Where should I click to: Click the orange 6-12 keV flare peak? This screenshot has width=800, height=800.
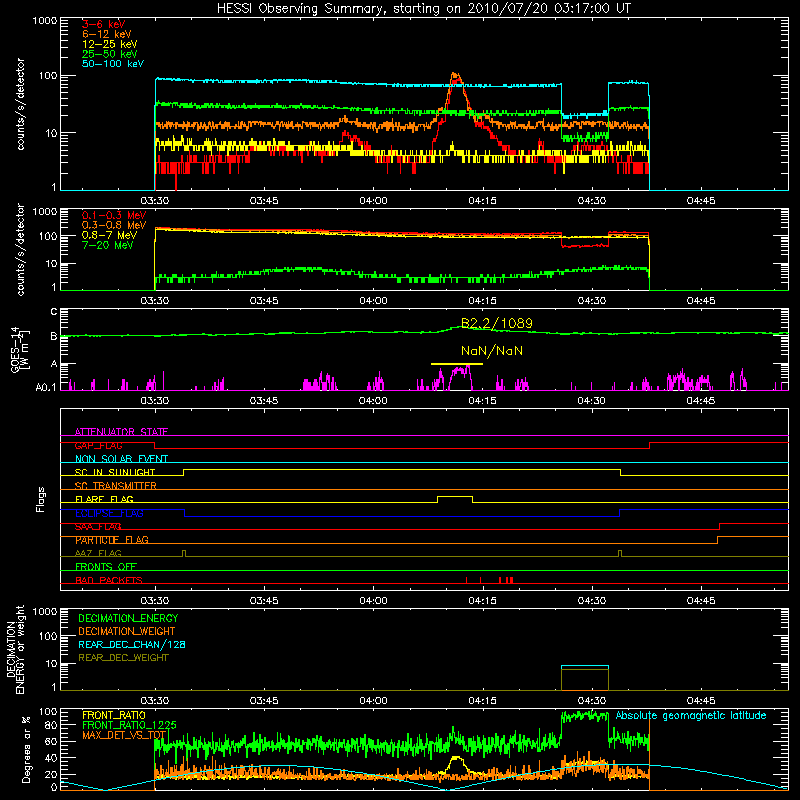456,74
